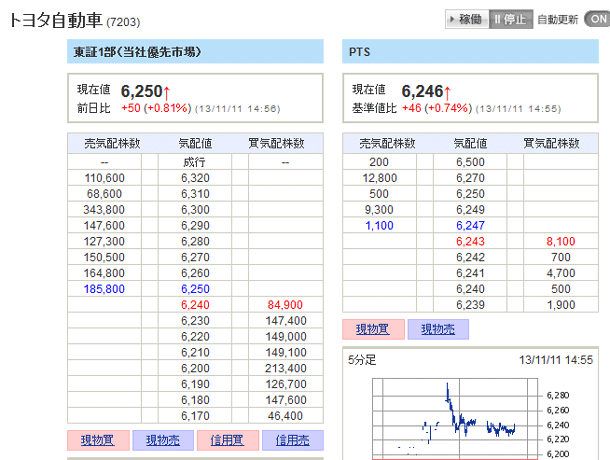Screen dimensions: 610x460
Task: Click the 5分足 price chart
Action: tap(455, 418)
